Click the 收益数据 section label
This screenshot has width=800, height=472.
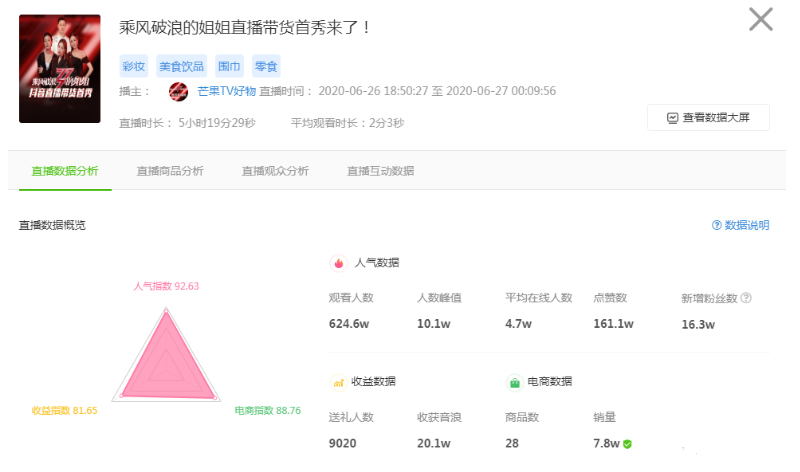373,382
